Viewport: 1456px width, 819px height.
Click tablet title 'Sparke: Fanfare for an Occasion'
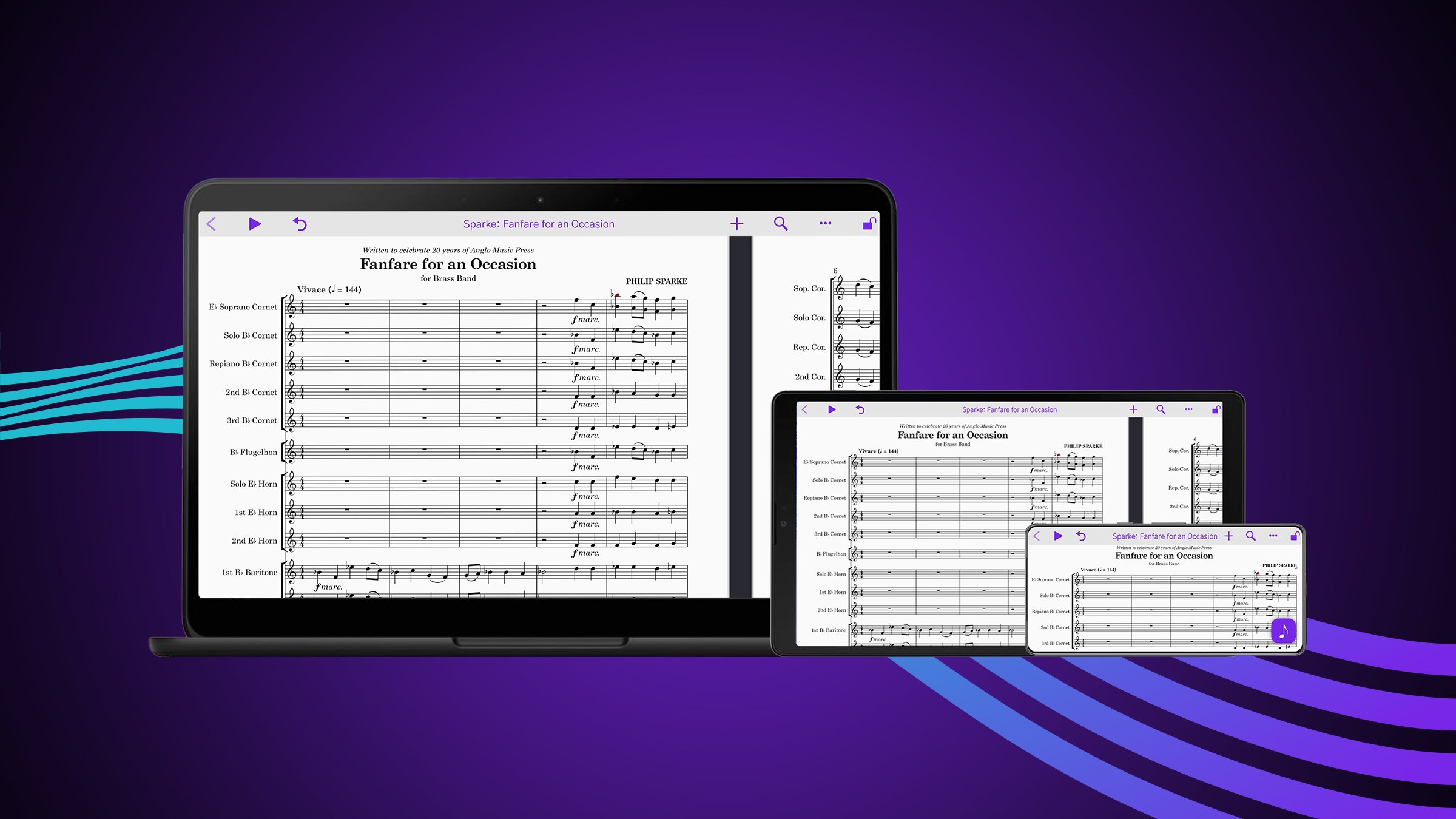1009,409
